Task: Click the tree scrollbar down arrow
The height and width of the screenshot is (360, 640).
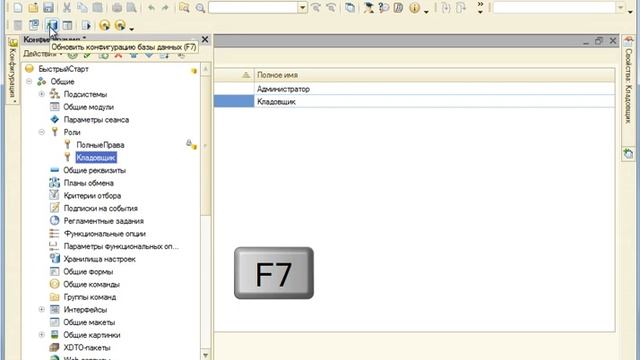Action: (205, 355)
